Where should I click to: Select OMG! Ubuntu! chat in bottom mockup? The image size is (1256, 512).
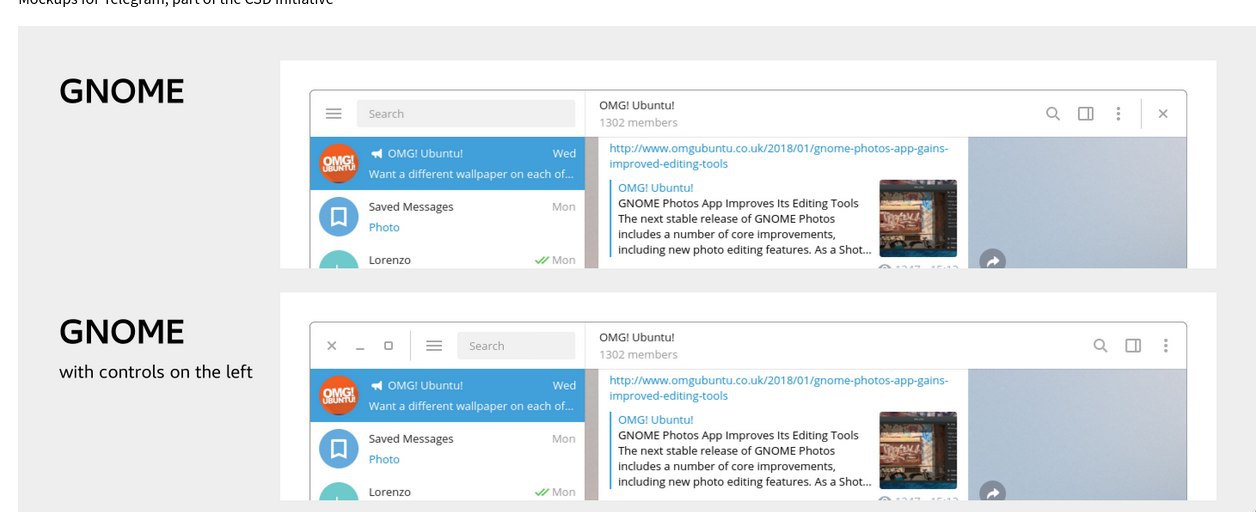(447, 395)
